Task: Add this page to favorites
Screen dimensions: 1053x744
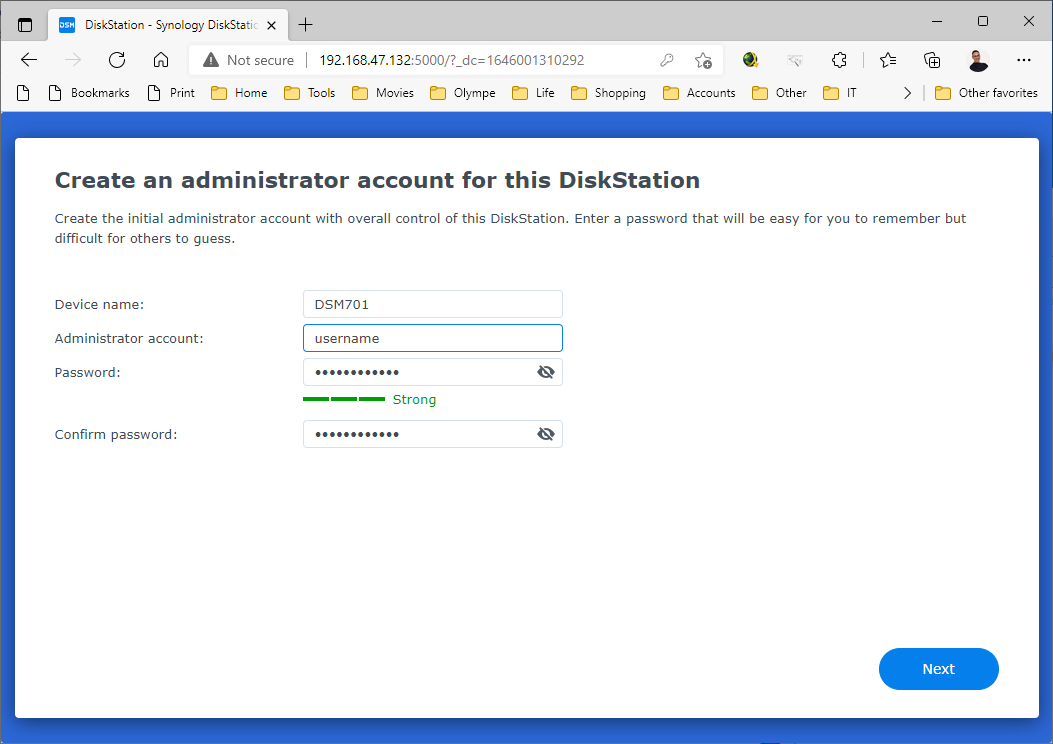Action: tap(703, 60)
